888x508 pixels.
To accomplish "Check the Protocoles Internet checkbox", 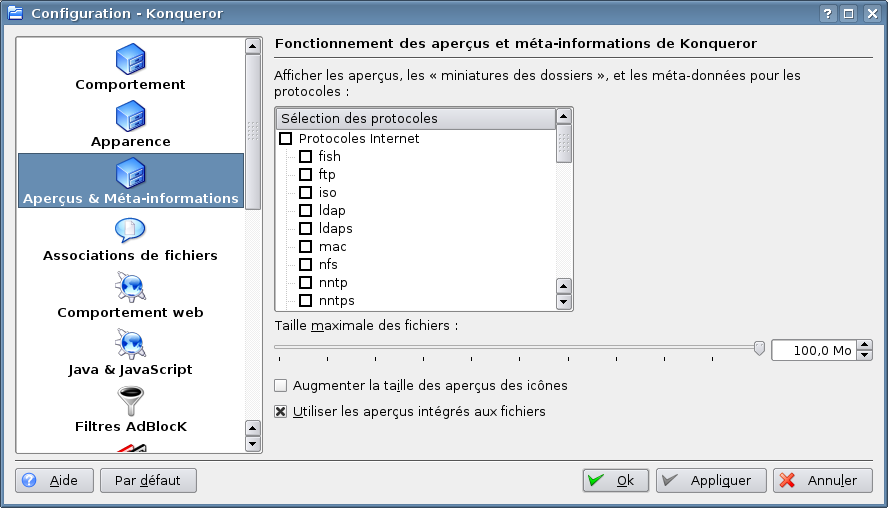I will click(x=286, y=139).
